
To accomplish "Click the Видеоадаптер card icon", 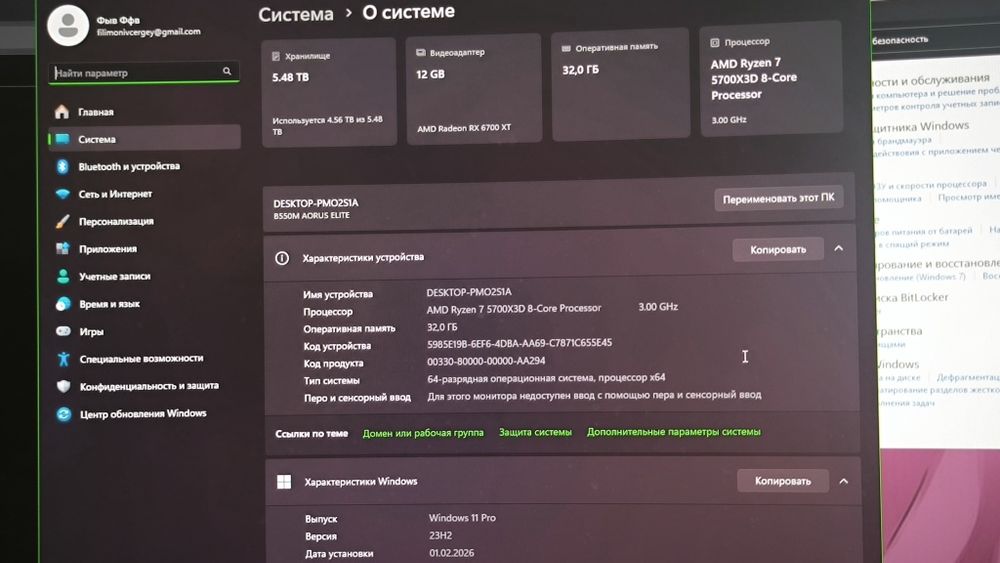I will (x=421, y=53).
